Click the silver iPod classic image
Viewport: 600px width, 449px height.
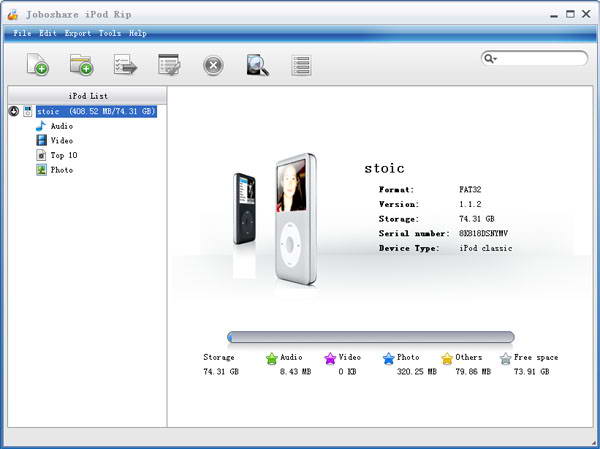pyautogui.click(x=295, y=219)
